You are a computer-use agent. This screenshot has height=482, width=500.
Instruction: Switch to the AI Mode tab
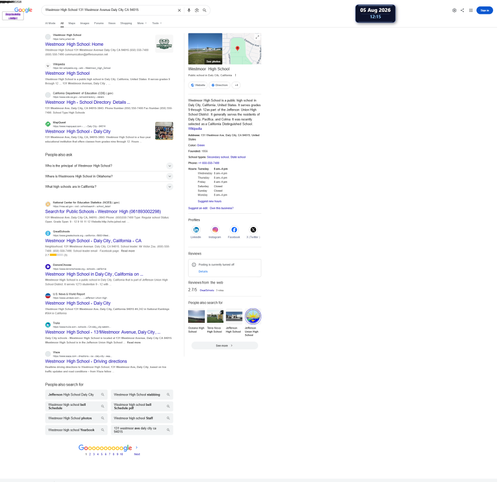coord(50,23)
